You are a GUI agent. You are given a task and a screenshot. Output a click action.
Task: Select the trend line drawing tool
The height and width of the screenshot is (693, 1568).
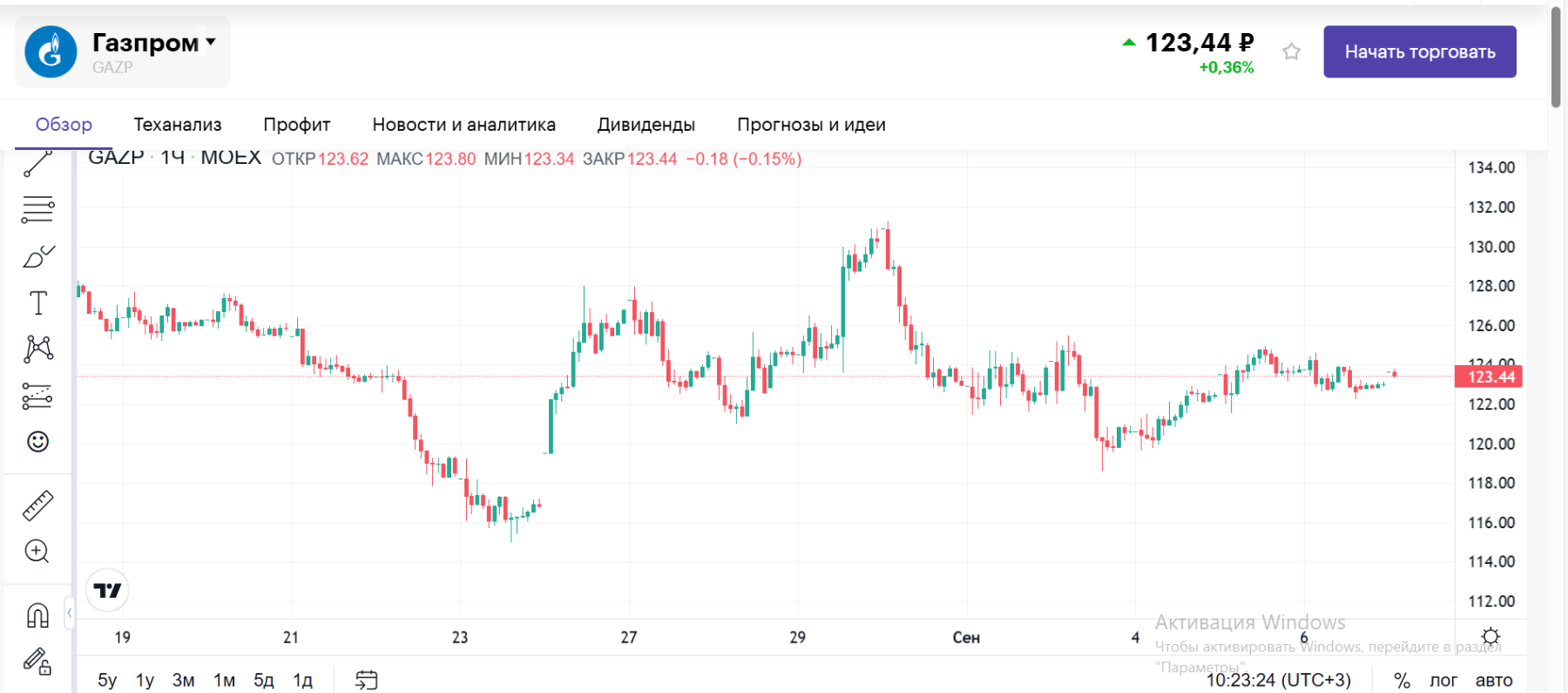37,163
